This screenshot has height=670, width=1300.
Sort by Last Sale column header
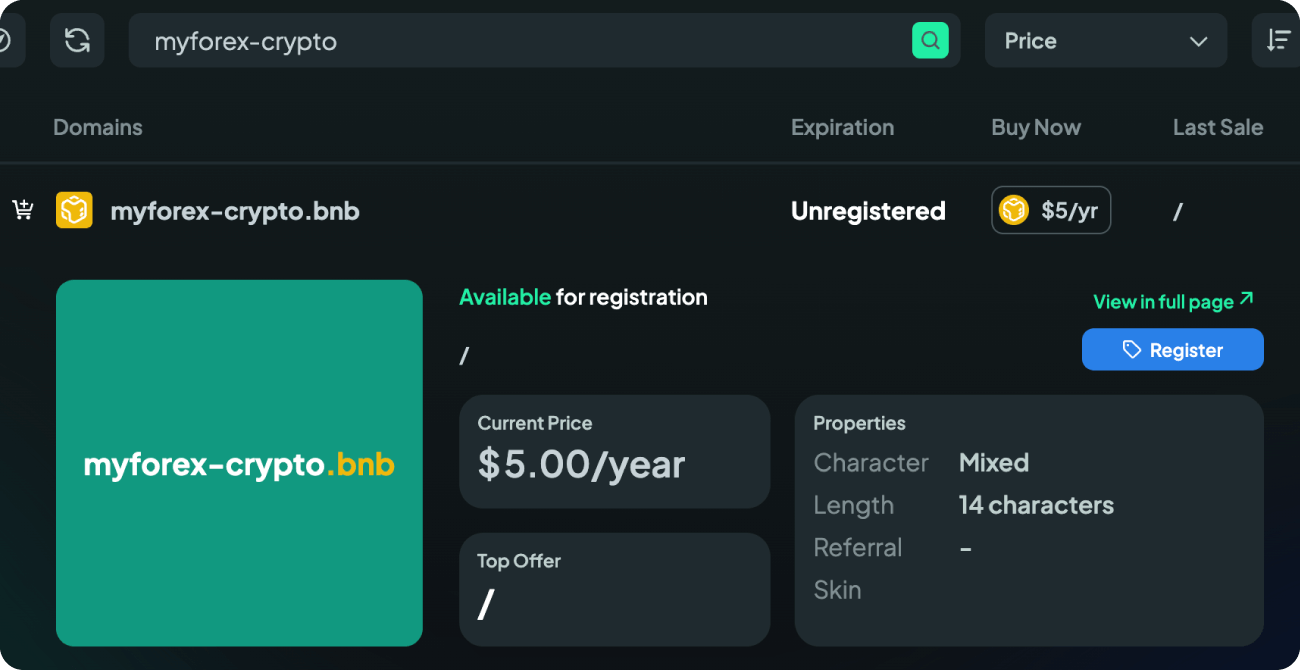[x=1218, y=127]
